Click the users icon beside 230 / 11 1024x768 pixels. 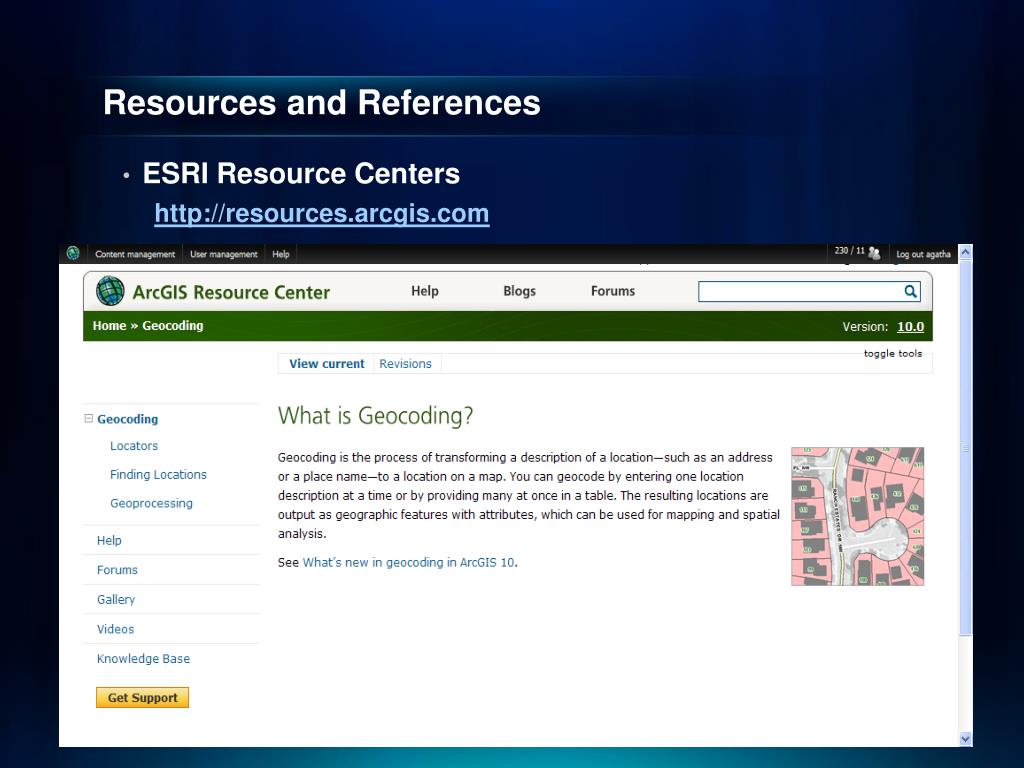pyautogui.click(x=874, y=253)
